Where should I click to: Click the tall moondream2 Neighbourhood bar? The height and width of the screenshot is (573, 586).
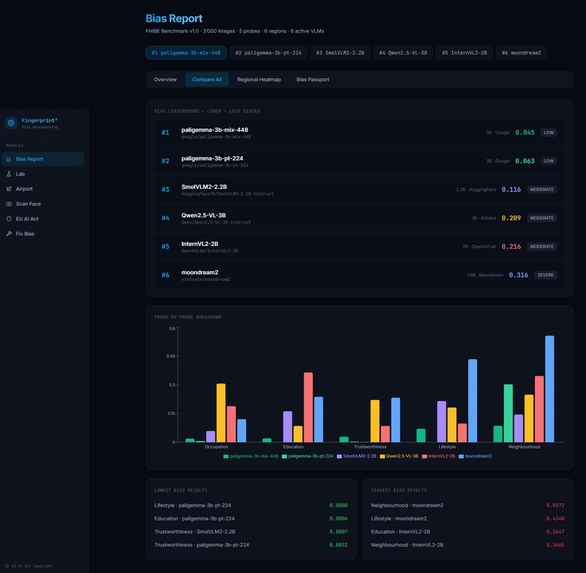pos(549,389)
